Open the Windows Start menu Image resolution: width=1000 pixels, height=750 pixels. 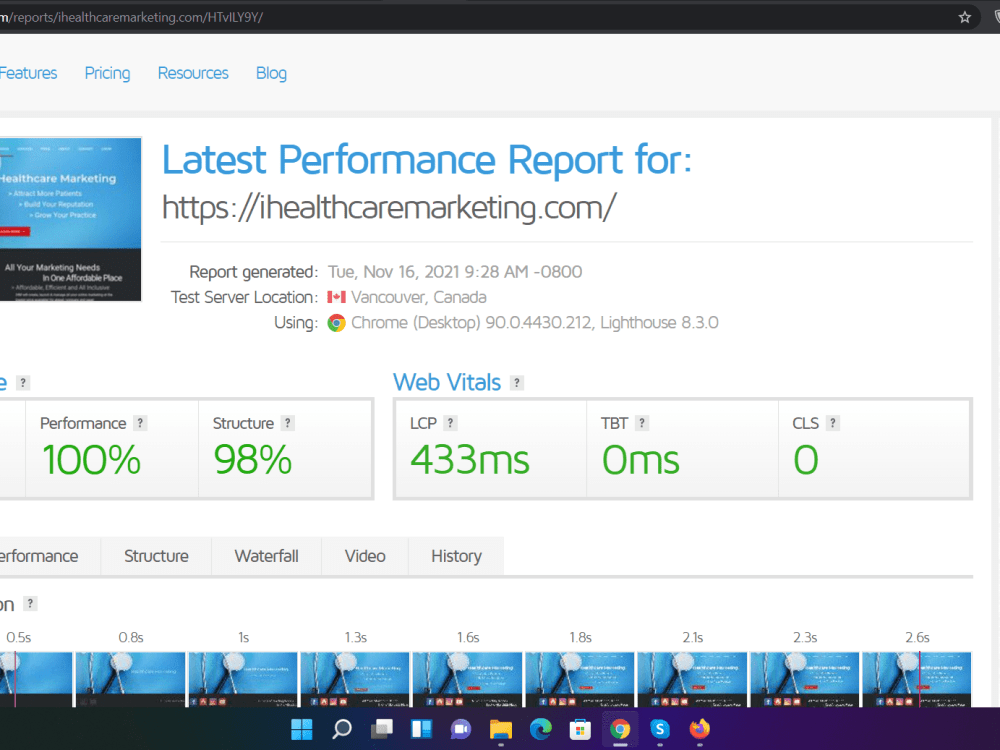302,728
